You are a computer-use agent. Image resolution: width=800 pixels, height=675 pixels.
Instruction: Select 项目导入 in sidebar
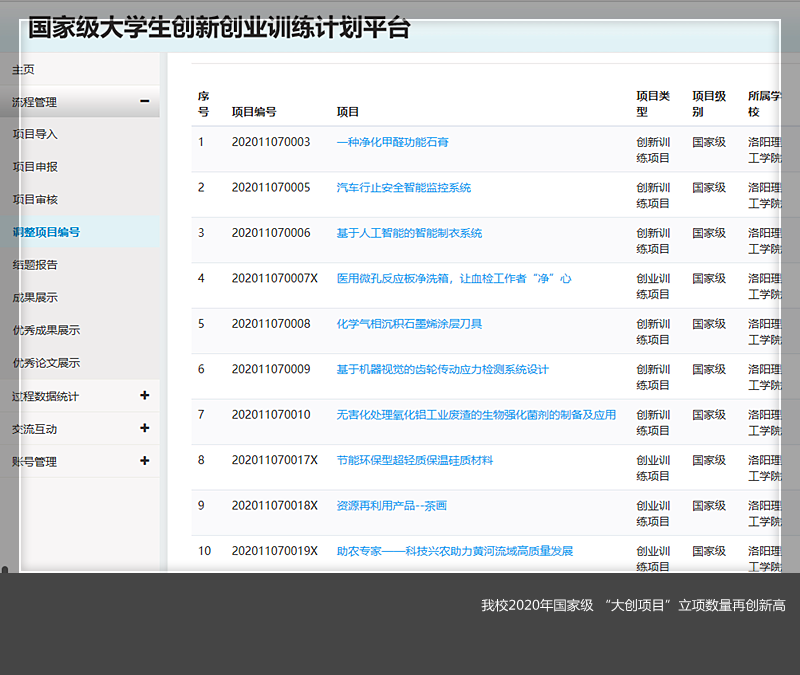(35, 133)
